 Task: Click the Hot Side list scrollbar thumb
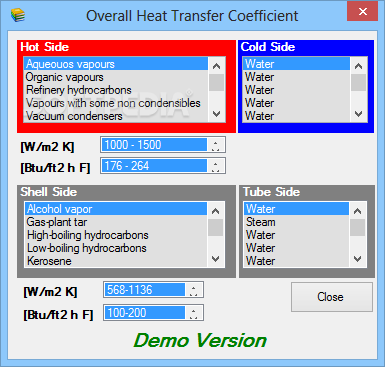217,82
